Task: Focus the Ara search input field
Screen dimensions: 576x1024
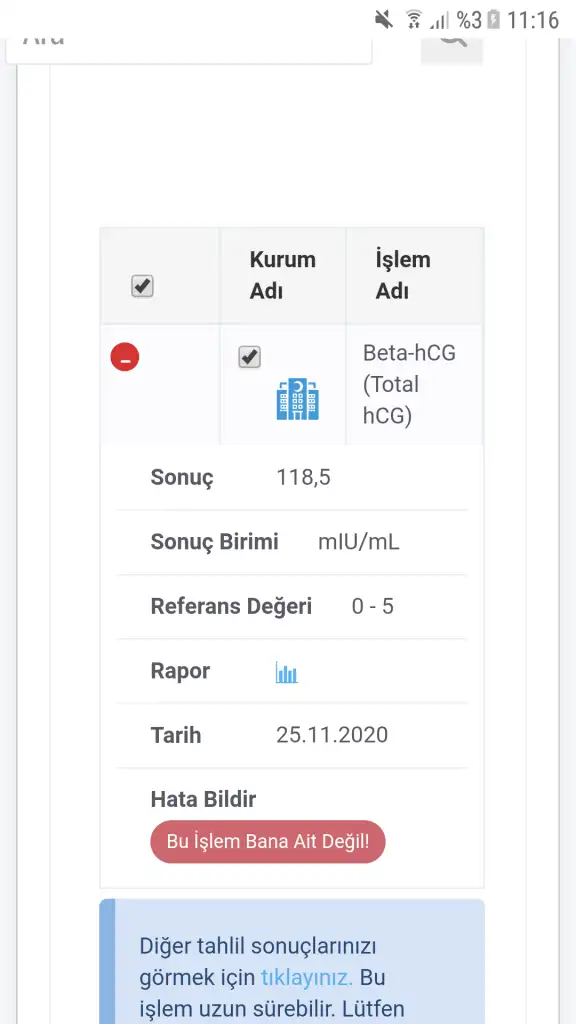Action: pyautogui.click(x=189, y=47)
